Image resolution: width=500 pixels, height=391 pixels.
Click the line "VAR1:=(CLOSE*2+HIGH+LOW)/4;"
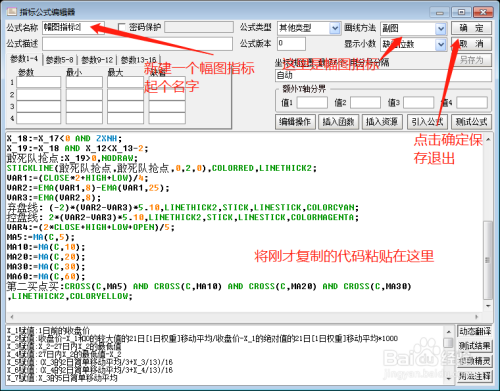(77, 178)
